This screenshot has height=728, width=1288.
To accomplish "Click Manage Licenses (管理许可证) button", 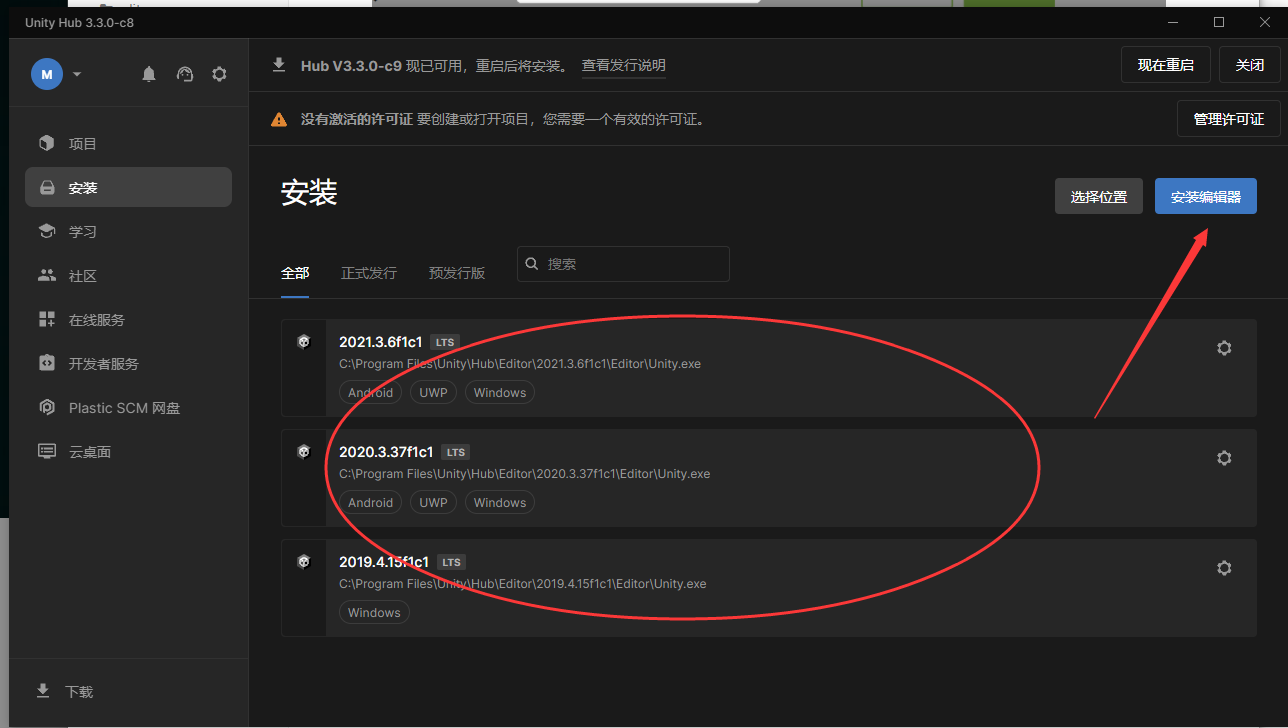I will coord(1229,119).
